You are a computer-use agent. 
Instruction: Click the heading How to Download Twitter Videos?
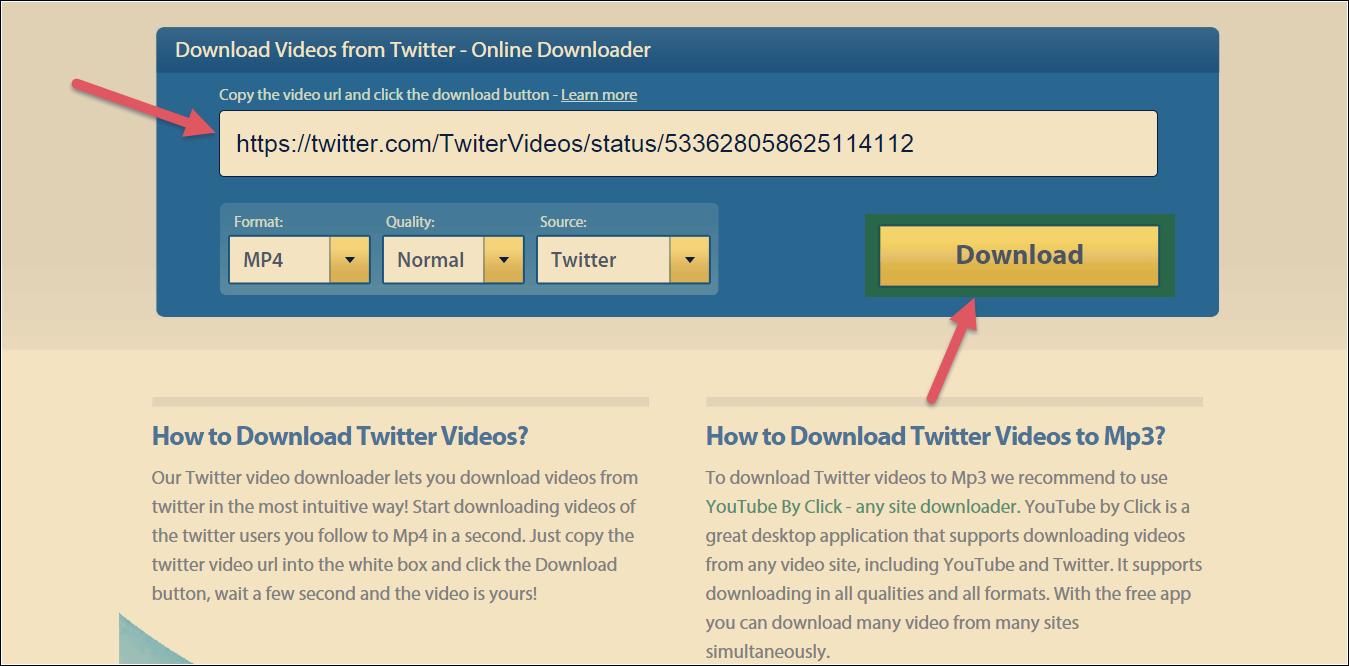pos(340,436)
